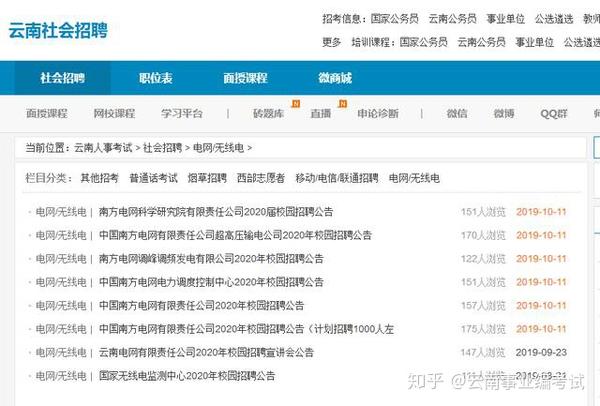Open 中国南方电网有限责任公司2020年校园招聘公告 with 157 views
The width and height of the screenshot is (600, 406).
tap(201, 305)
